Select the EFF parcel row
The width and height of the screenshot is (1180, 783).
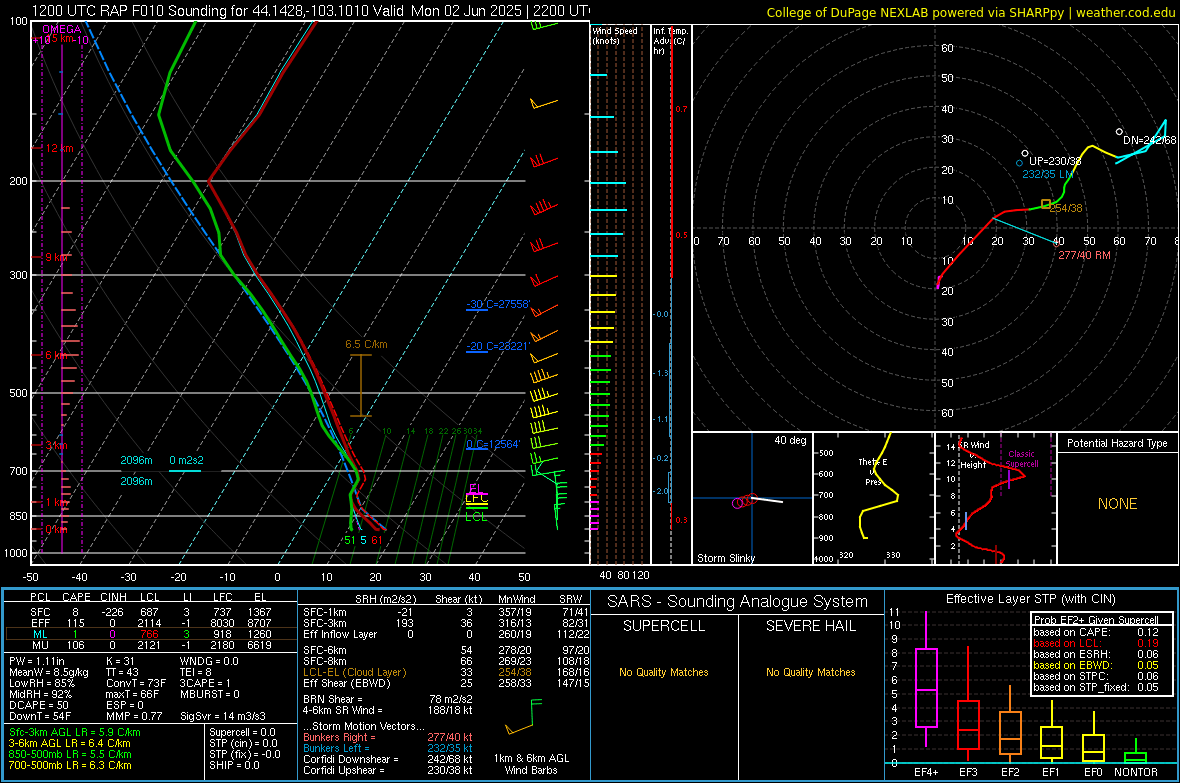click(x=151, y=623)
